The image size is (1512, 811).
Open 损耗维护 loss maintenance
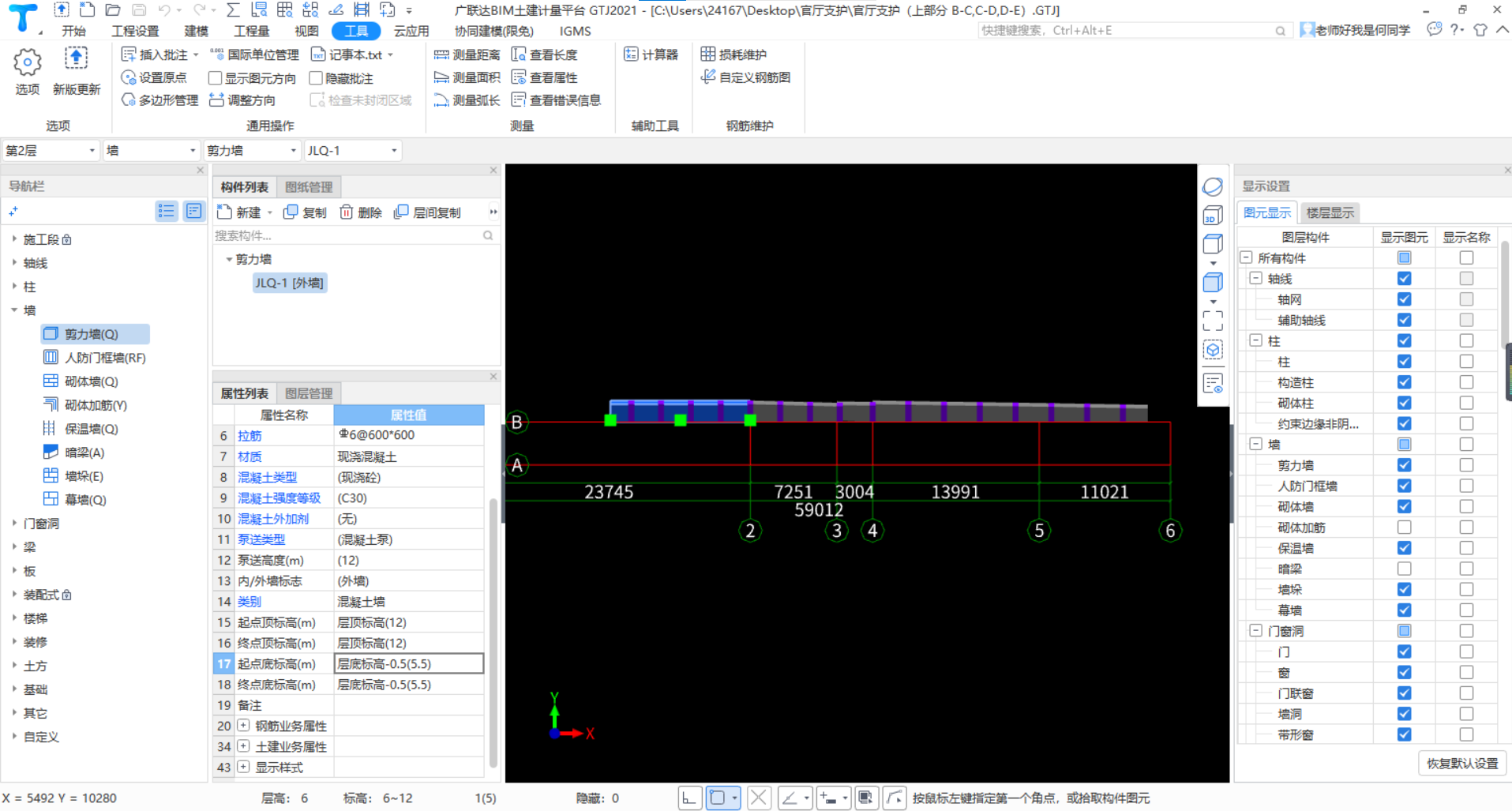733,54
